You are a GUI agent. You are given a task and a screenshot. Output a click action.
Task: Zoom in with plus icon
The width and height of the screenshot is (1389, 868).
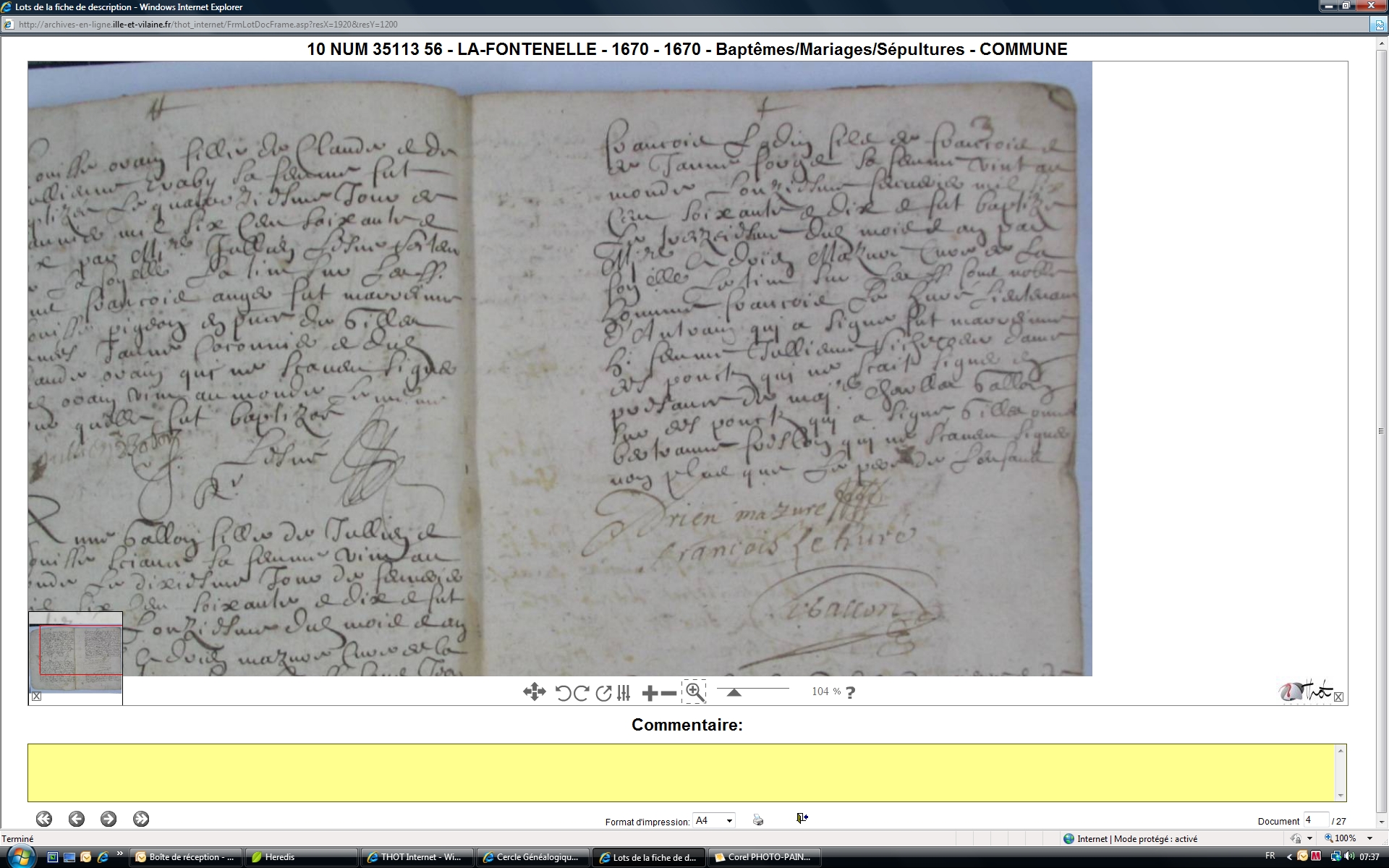650,694
